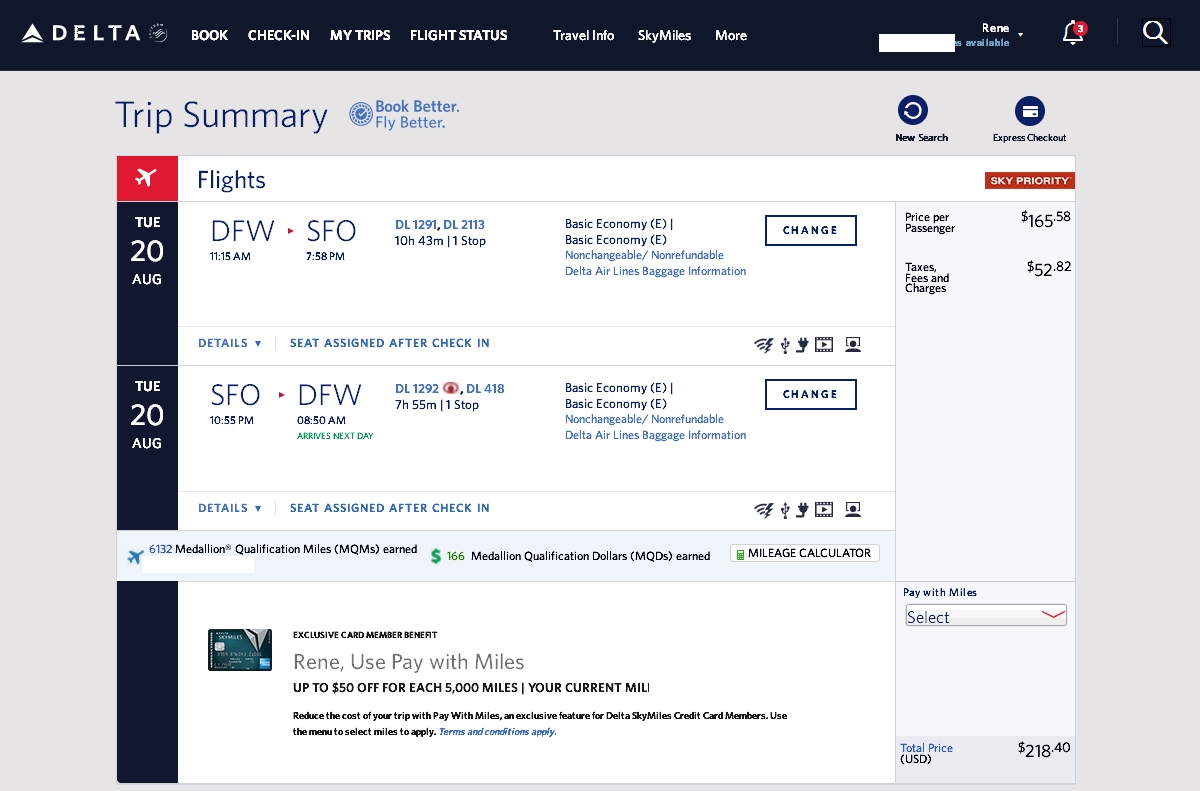Viewport: 1200px width, 791px height.
Task: Click the MILEAGE CALCULATOR button
Action: 804,552
